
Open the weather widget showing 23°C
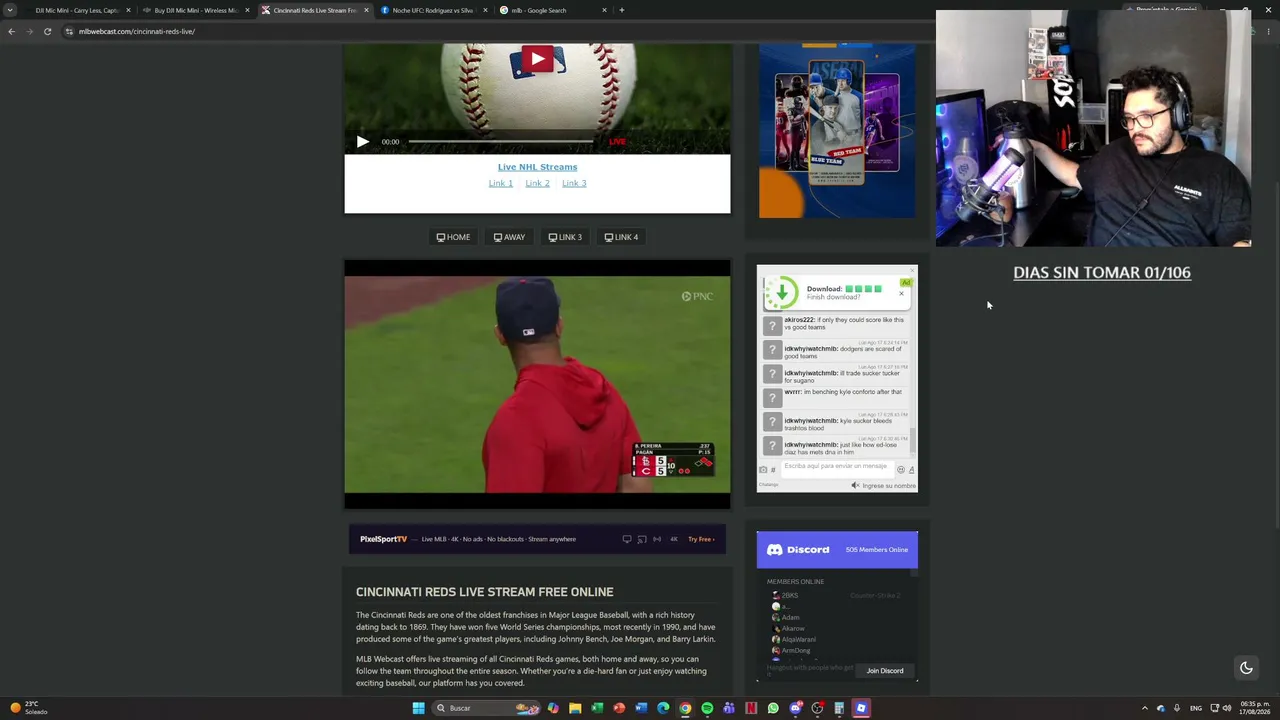click(x=30, y=708)
